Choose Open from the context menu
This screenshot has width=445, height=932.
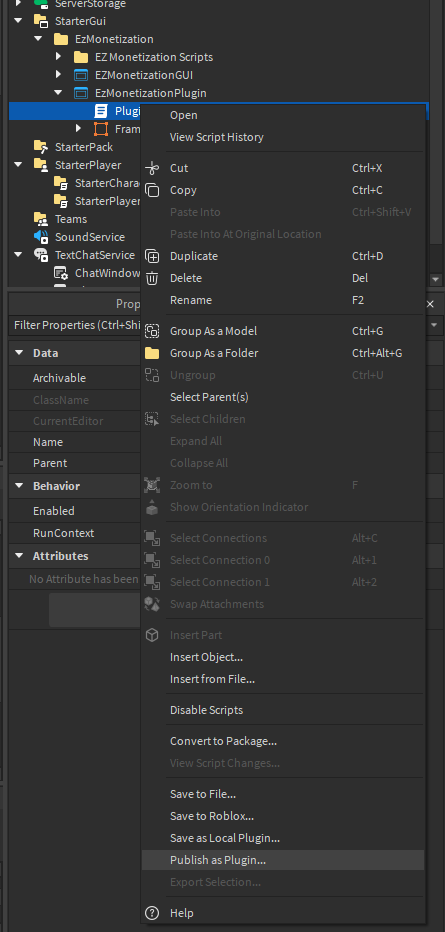[283, 115]
